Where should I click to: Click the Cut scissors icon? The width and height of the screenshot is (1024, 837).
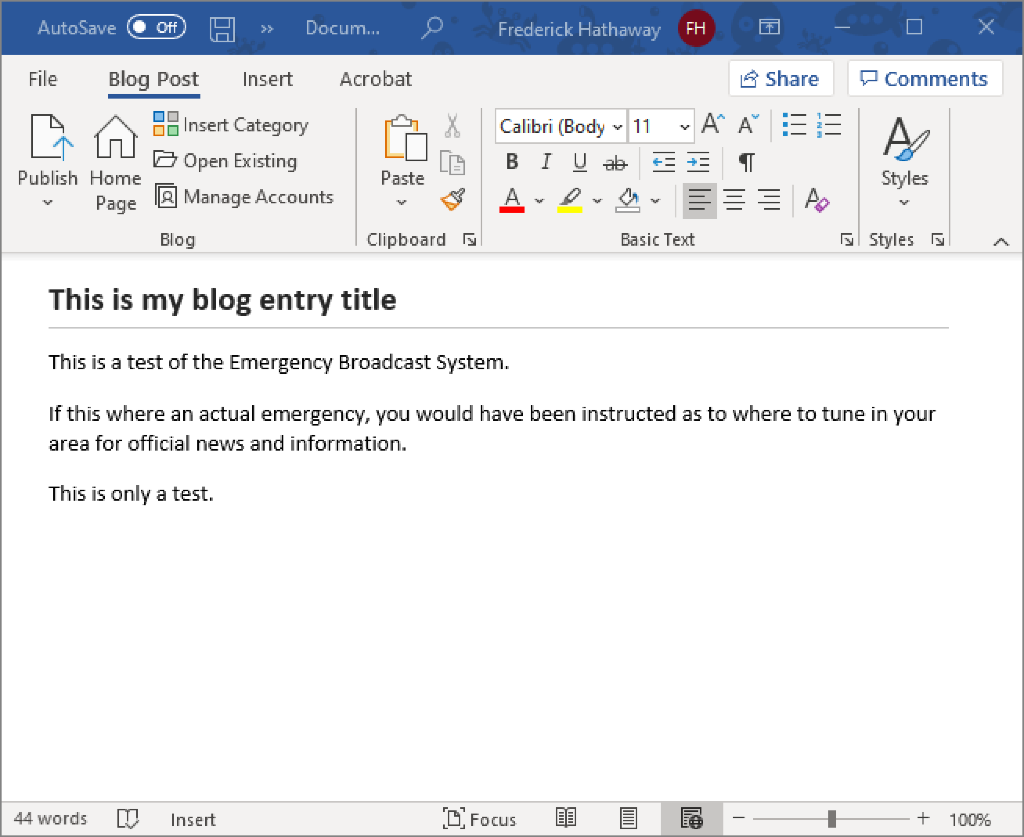coord(452,126)
